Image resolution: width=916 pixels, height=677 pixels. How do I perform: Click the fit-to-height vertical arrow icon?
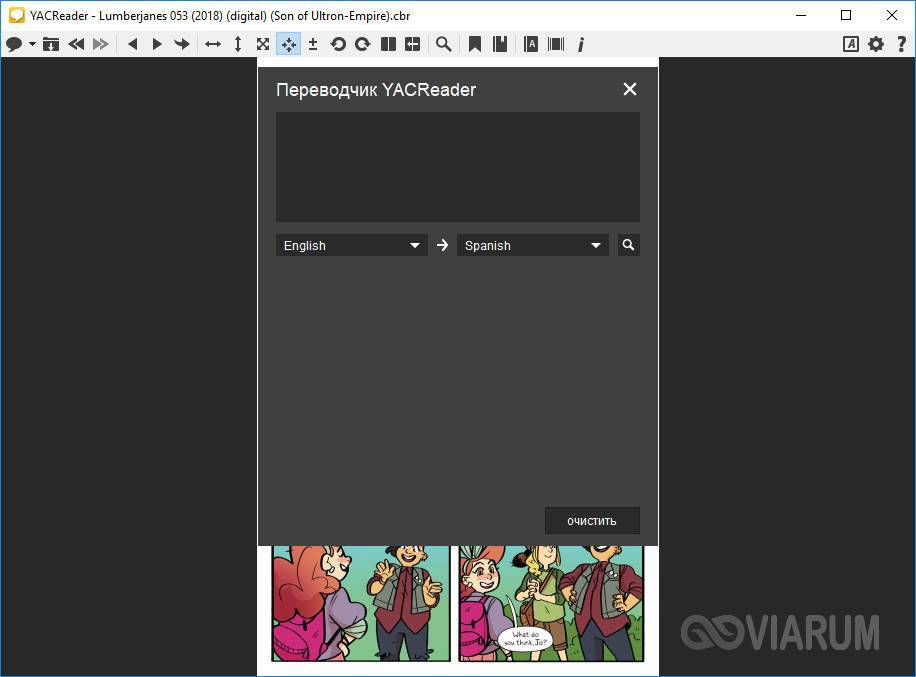(x=238, y=44)
